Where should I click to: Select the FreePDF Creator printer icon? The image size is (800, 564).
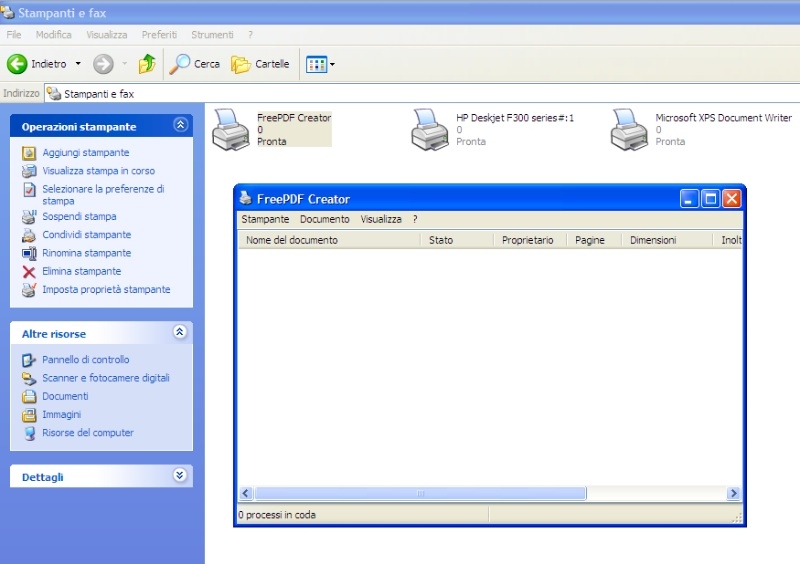[x=231, y=130]
